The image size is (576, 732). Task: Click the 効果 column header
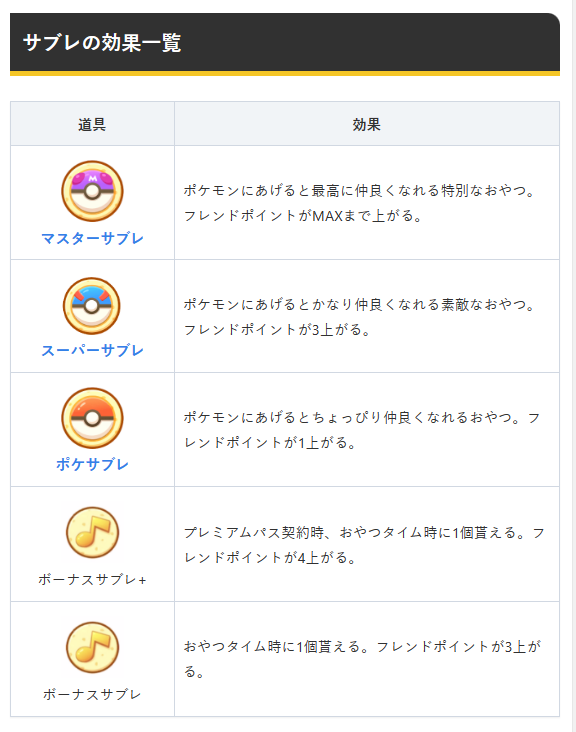[x=367, y=124]
